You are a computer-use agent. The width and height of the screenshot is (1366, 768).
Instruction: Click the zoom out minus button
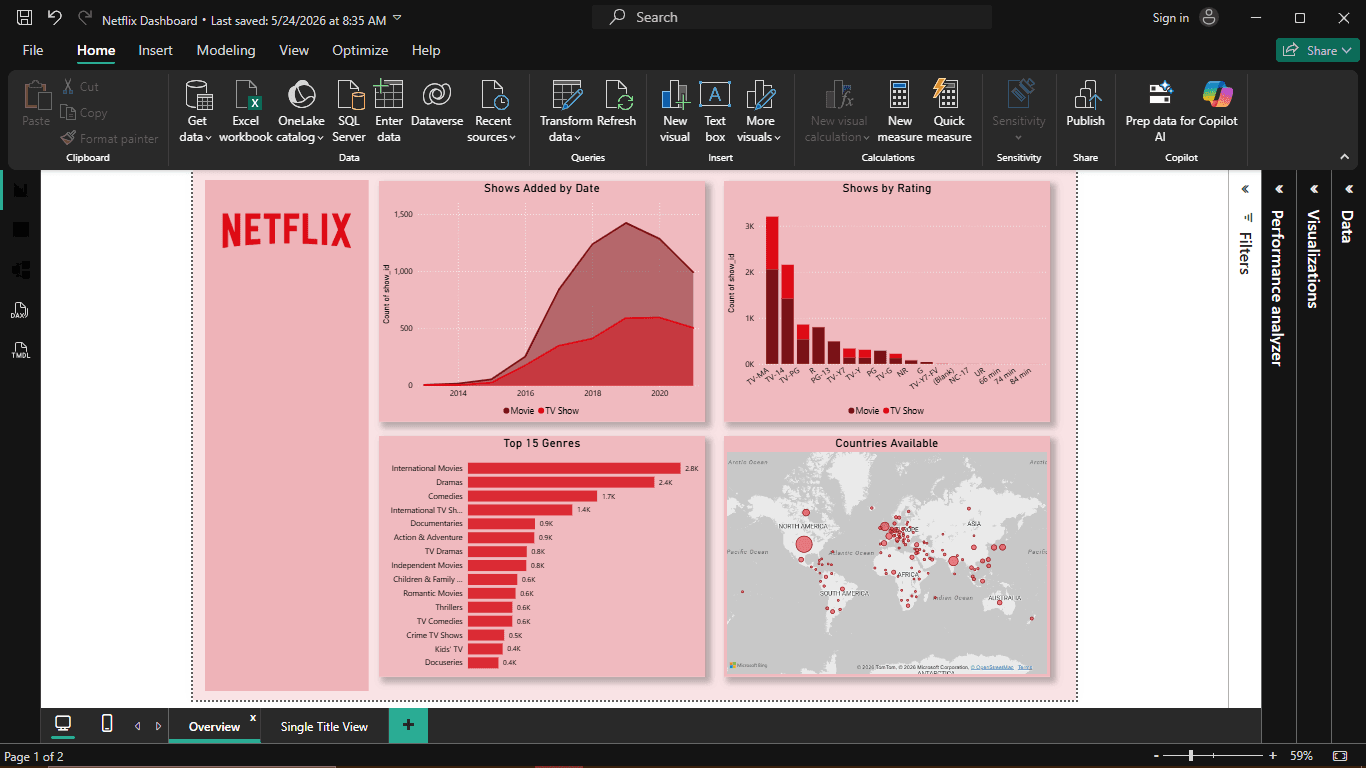(1158, 756)
